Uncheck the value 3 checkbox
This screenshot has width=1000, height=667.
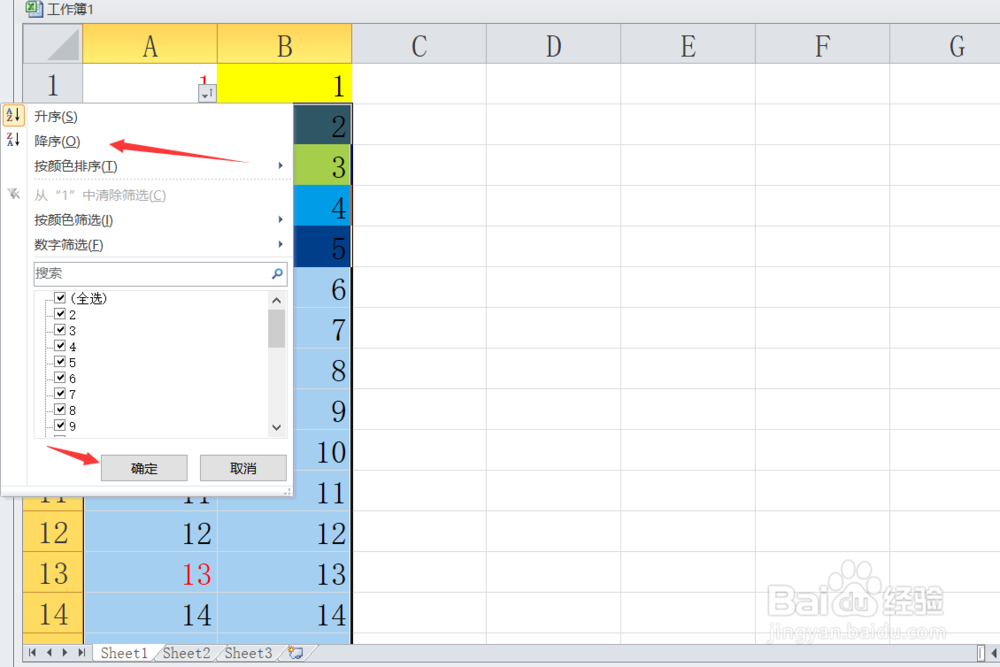60,330
